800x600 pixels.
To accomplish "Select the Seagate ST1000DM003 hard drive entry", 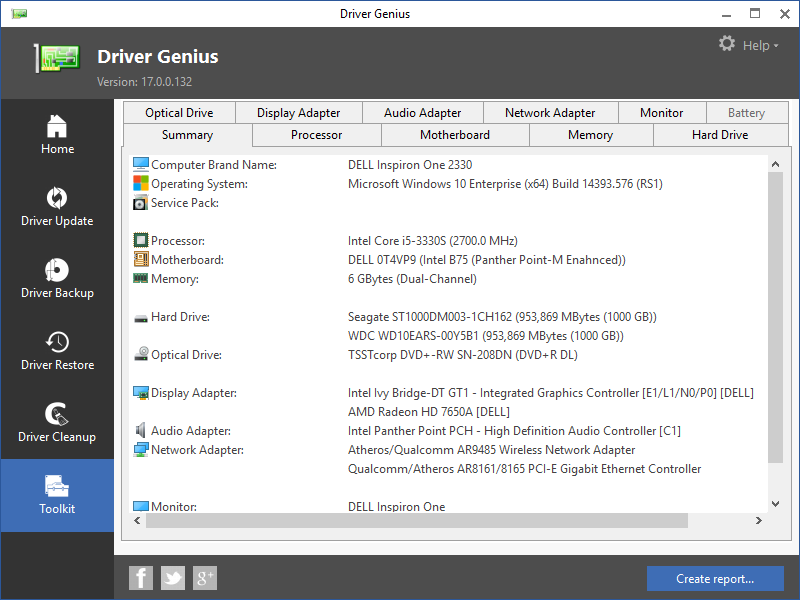I will tap(502, 317).
